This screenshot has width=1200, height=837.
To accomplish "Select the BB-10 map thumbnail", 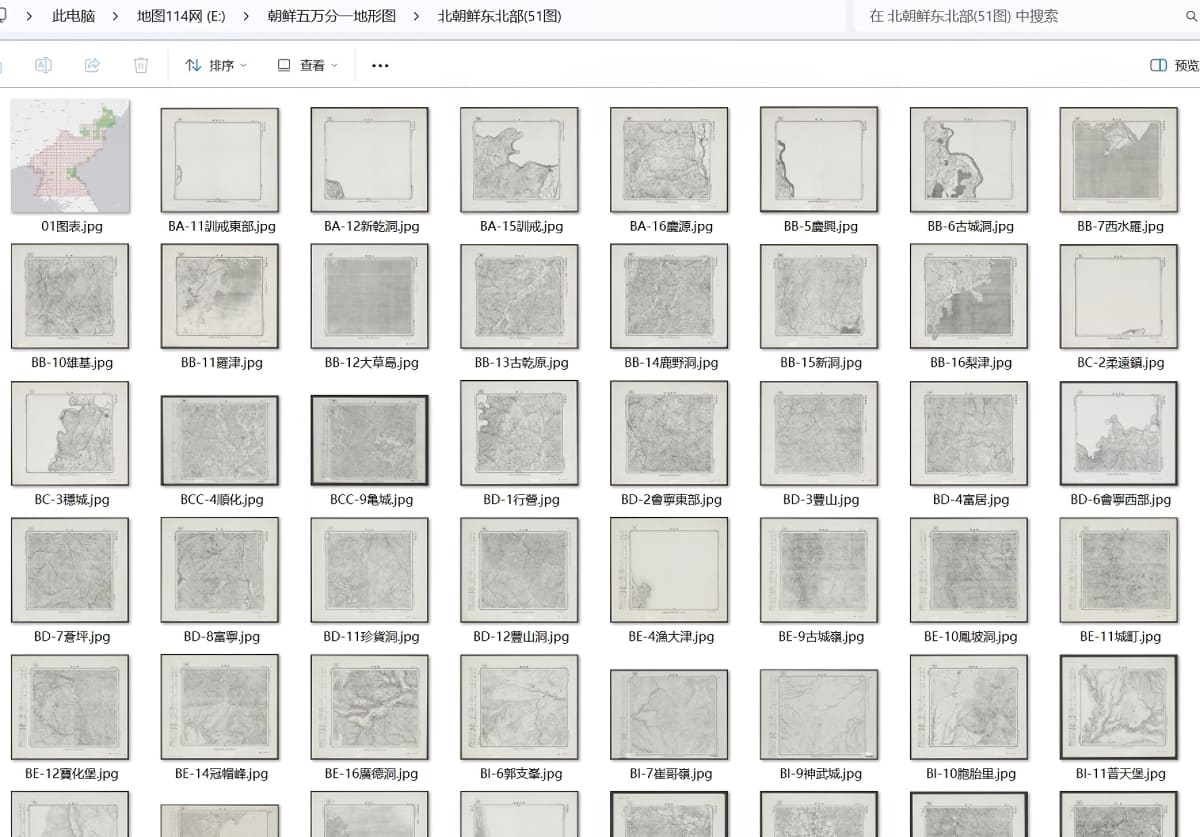I will click(70, 297).
